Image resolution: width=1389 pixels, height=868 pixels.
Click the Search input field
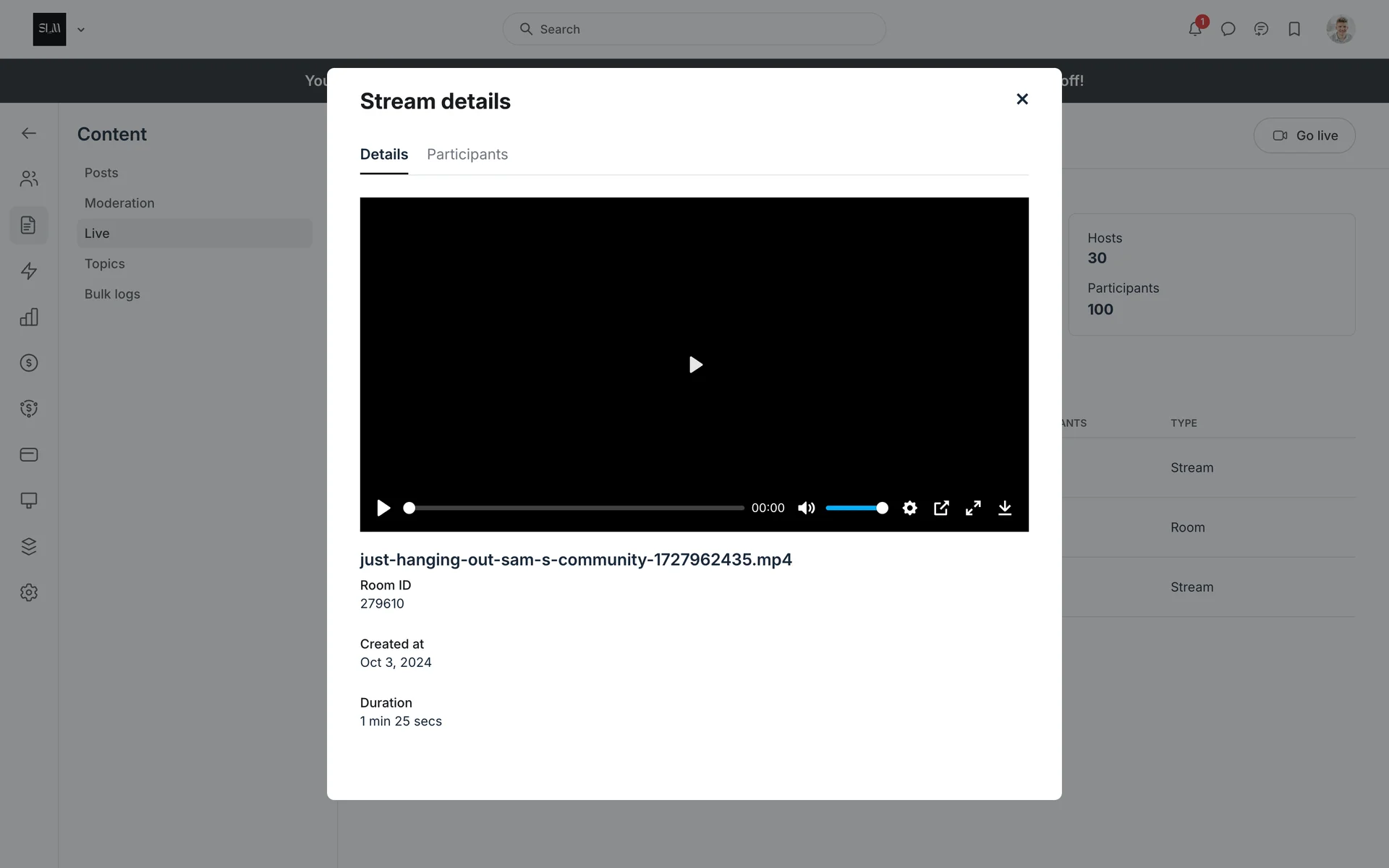pos(694,29)
